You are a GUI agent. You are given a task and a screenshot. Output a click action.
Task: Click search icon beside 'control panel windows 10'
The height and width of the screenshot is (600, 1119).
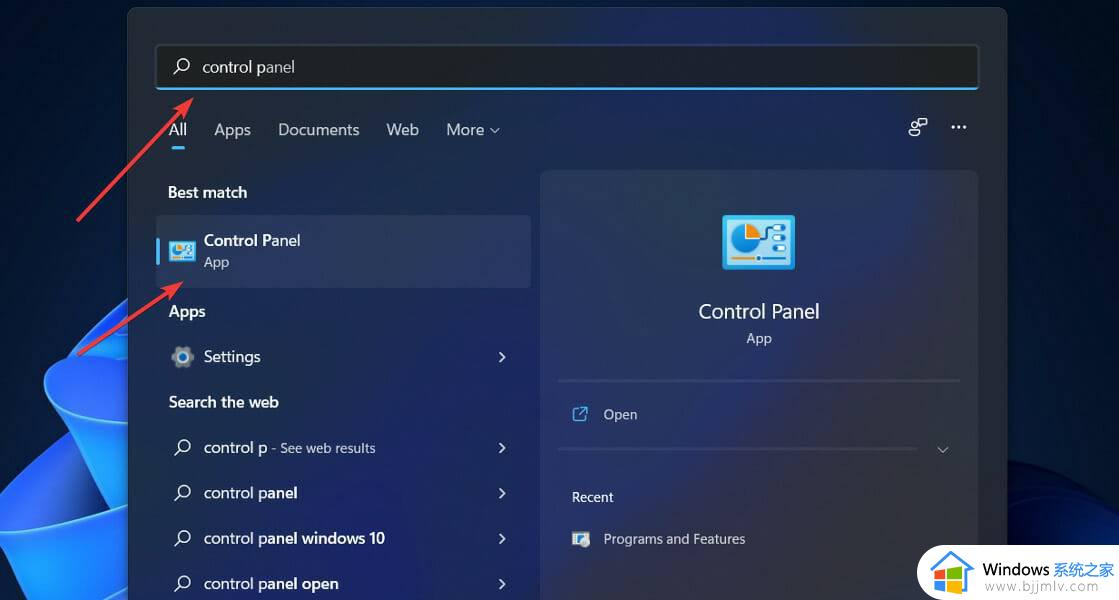183,538
